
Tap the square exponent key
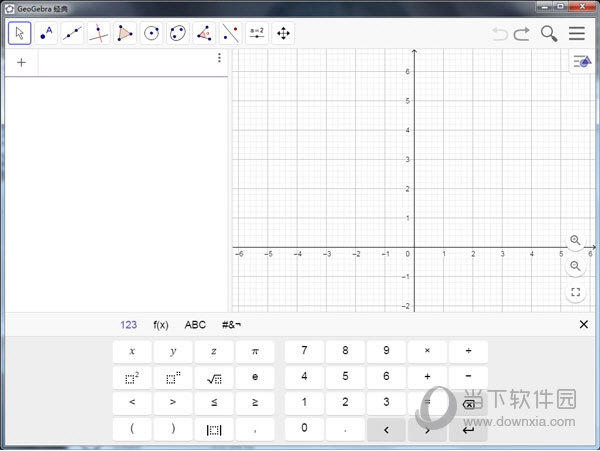[x=132, y=377]
